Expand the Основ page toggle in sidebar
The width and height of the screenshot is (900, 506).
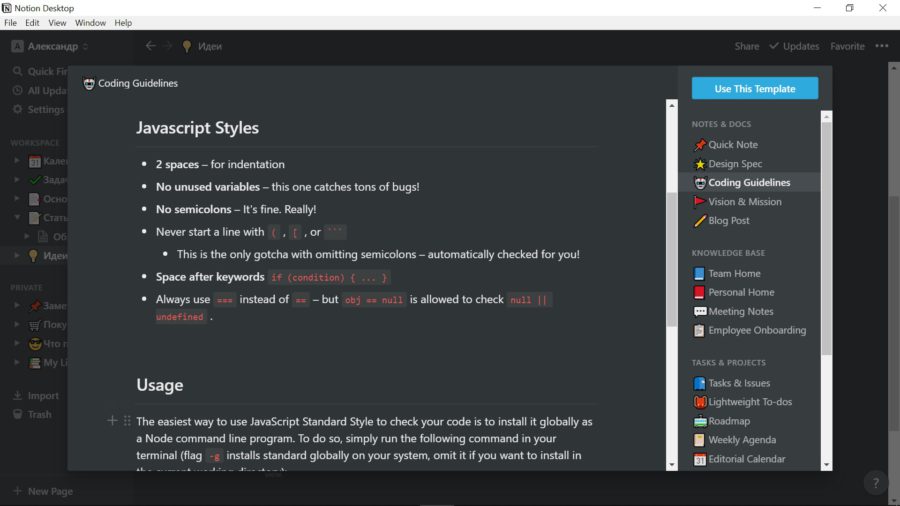[17, 198]
